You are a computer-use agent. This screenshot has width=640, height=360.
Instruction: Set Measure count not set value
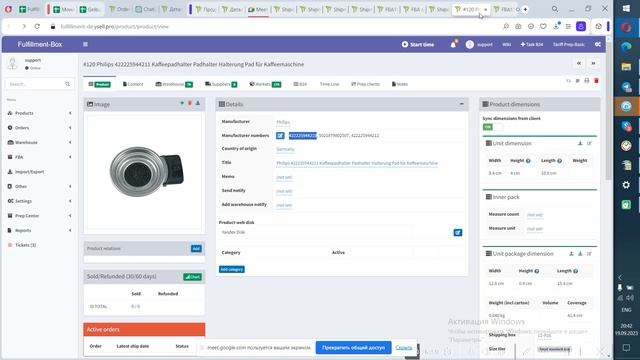pyautogui.click(x=535, y=215)
